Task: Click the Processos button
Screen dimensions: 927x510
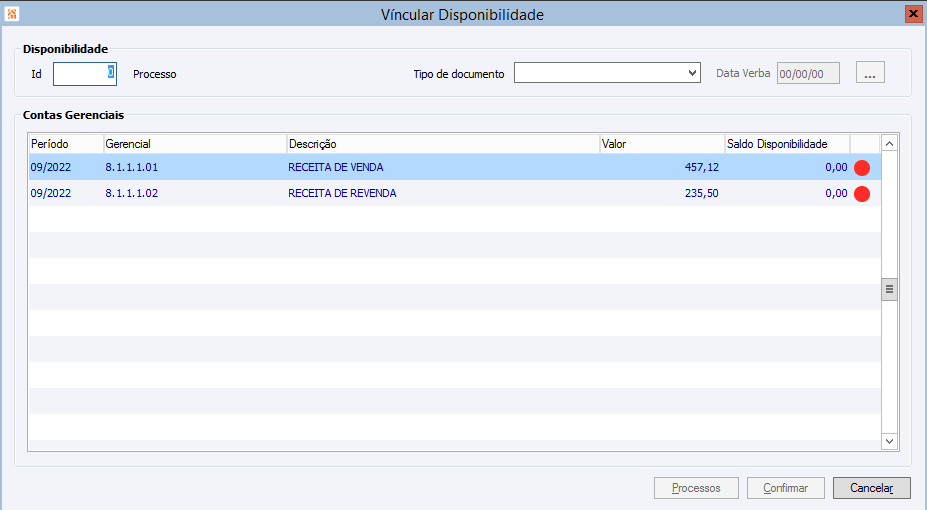Action: (x=696, y=488)
